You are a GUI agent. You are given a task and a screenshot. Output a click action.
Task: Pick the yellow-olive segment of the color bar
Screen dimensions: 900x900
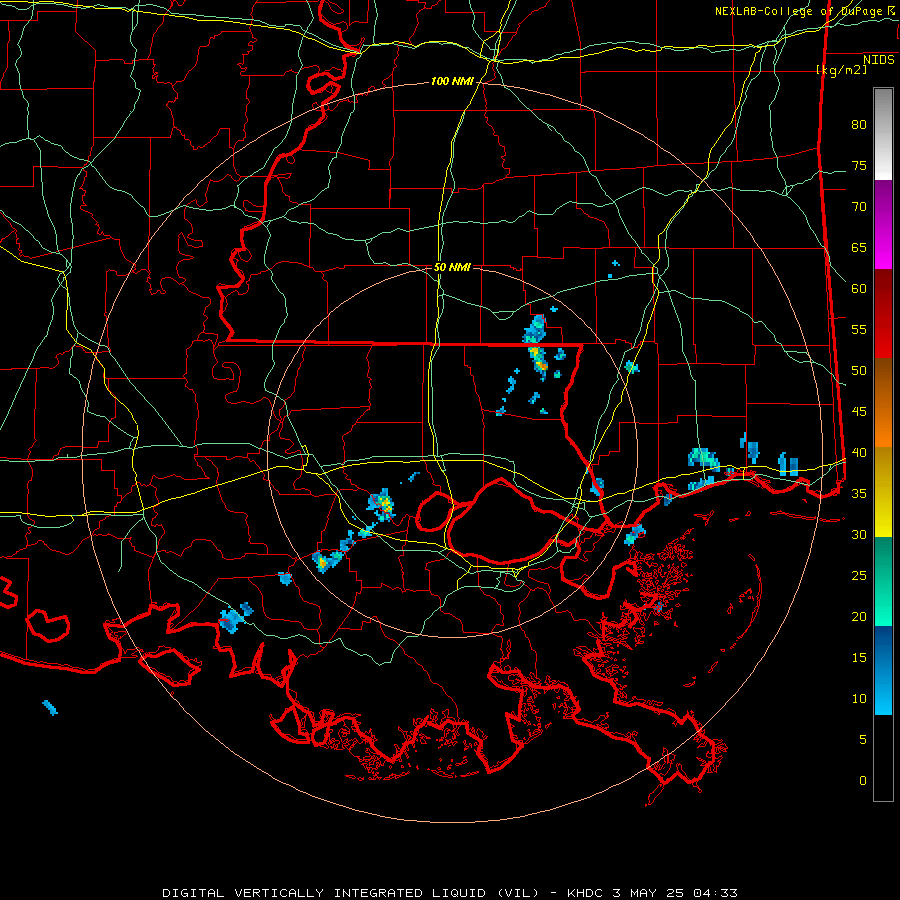coord(883,492)
